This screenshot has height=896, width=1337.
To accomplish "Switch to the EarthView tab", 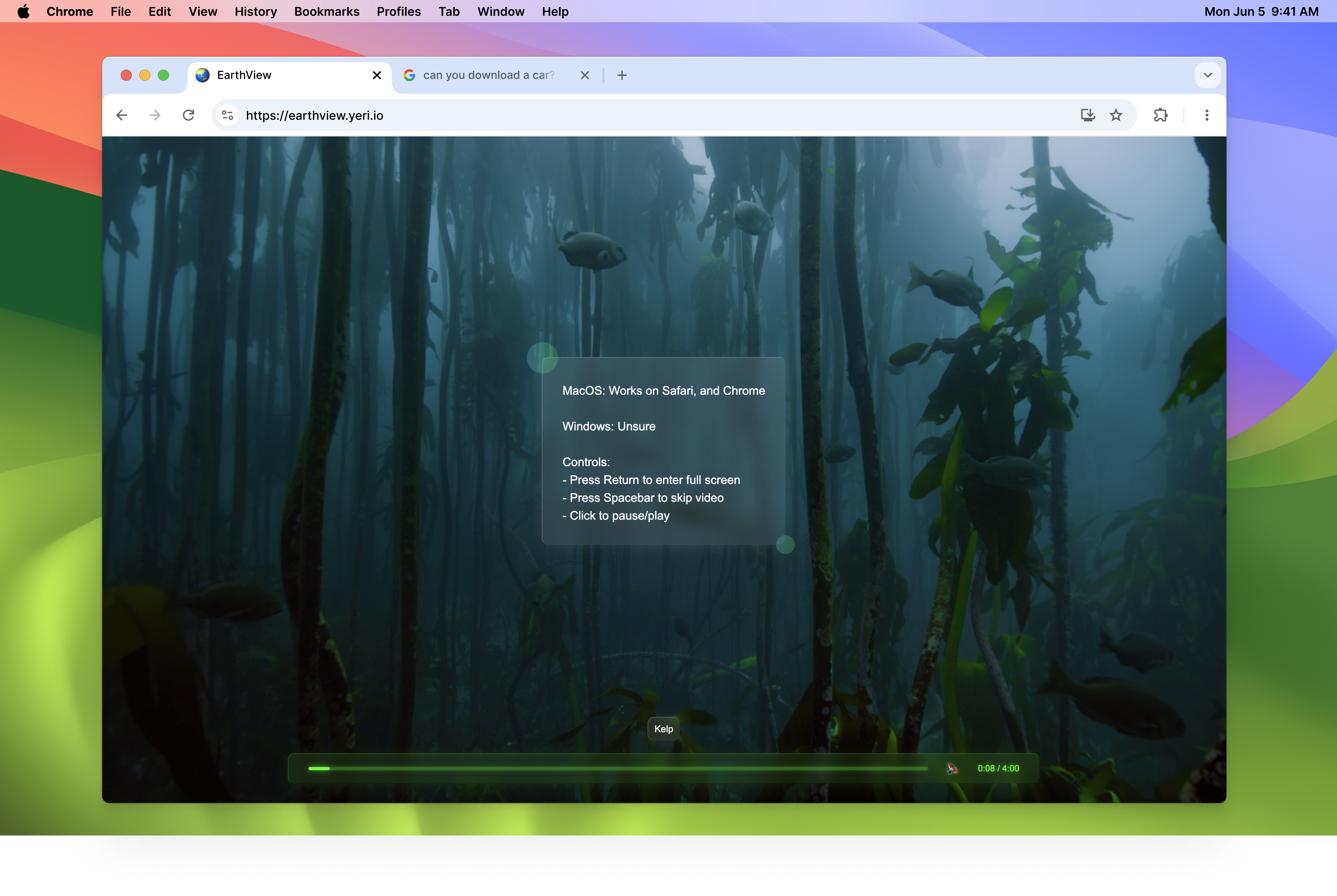I will pos(289,75).
